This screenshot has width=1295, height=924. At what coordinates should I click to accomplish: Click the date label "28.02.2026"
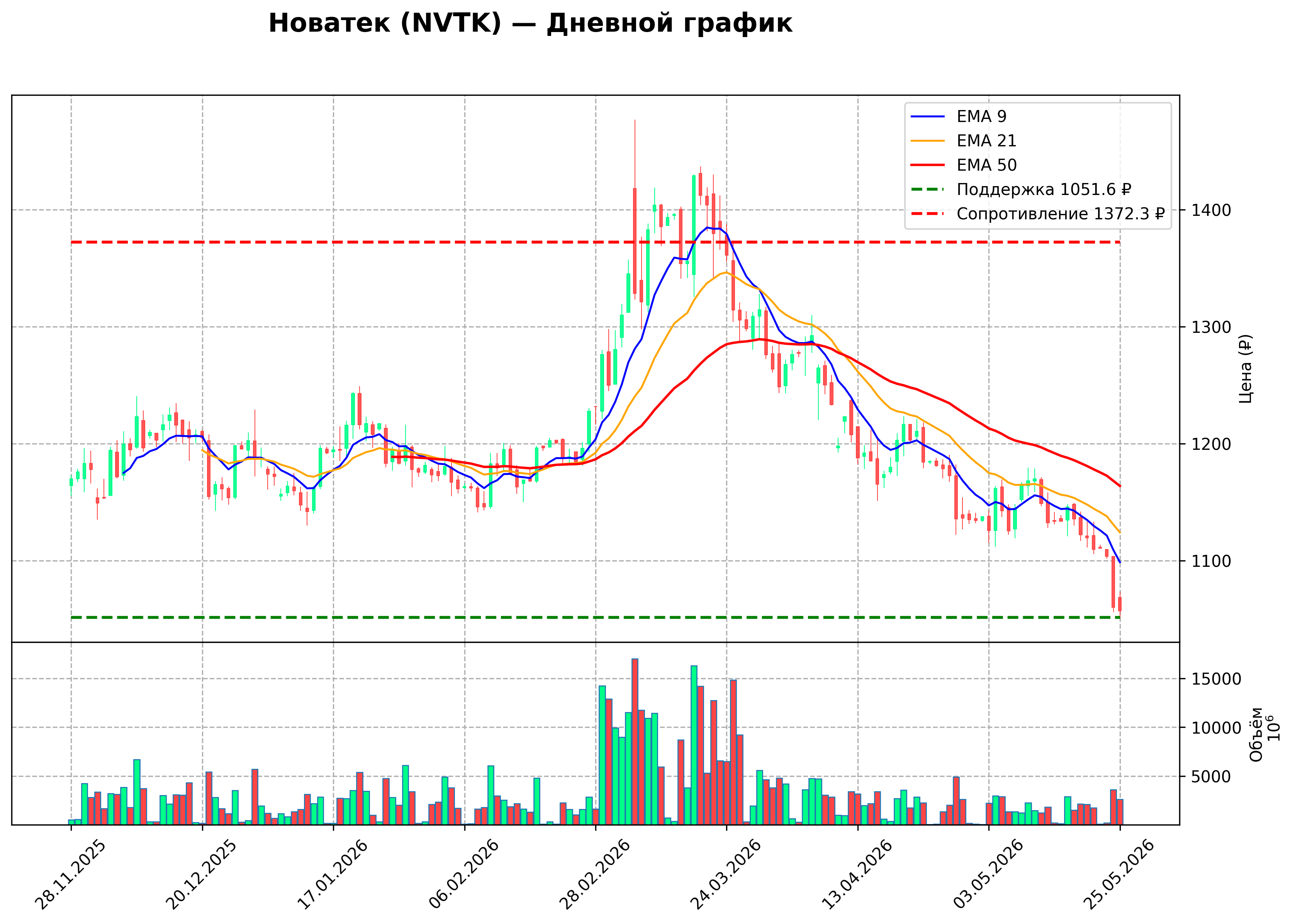[x=595, y=875]
